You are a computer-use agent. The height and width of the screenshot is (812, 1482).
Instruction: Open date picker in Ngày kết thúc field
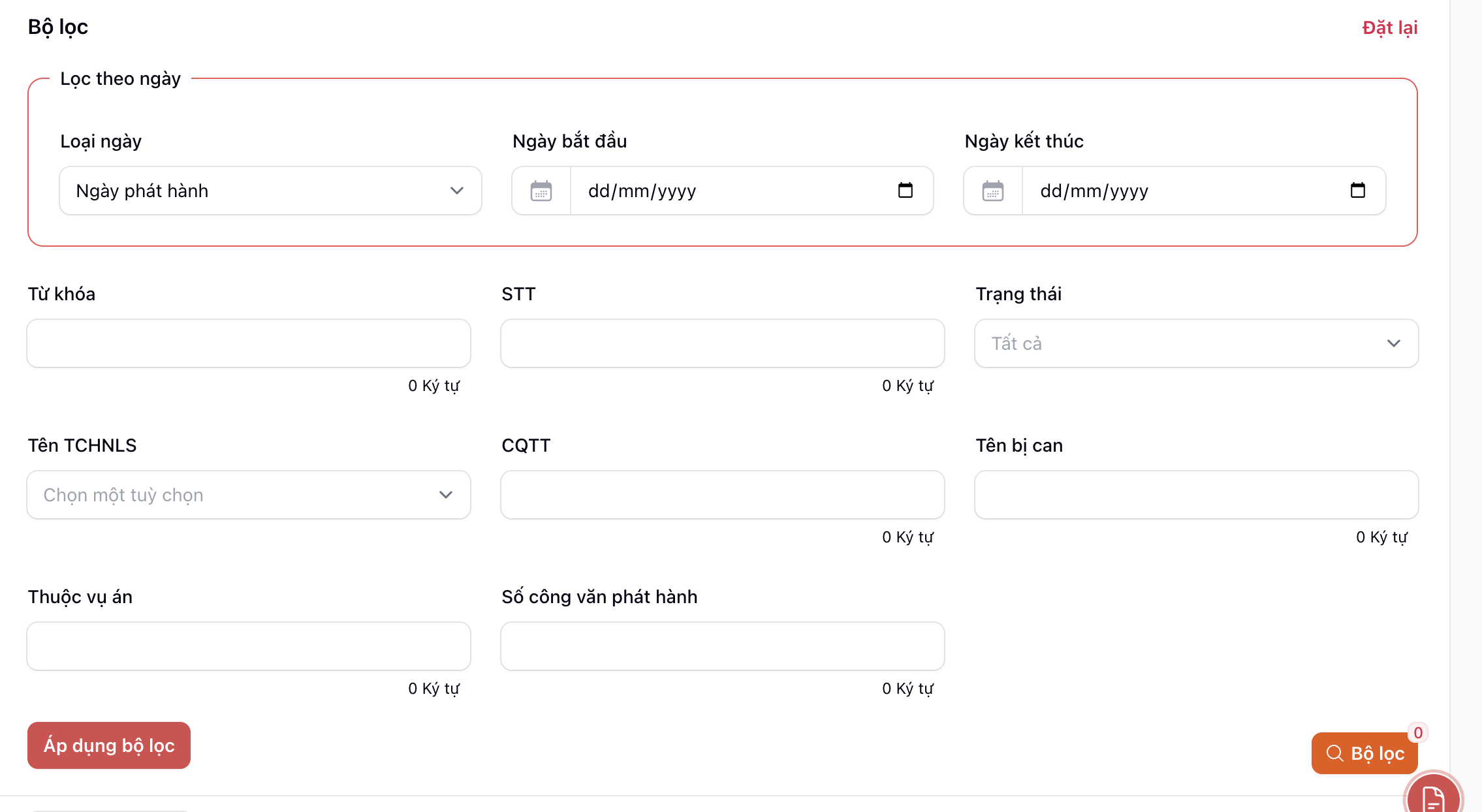tap(1357, 191)
